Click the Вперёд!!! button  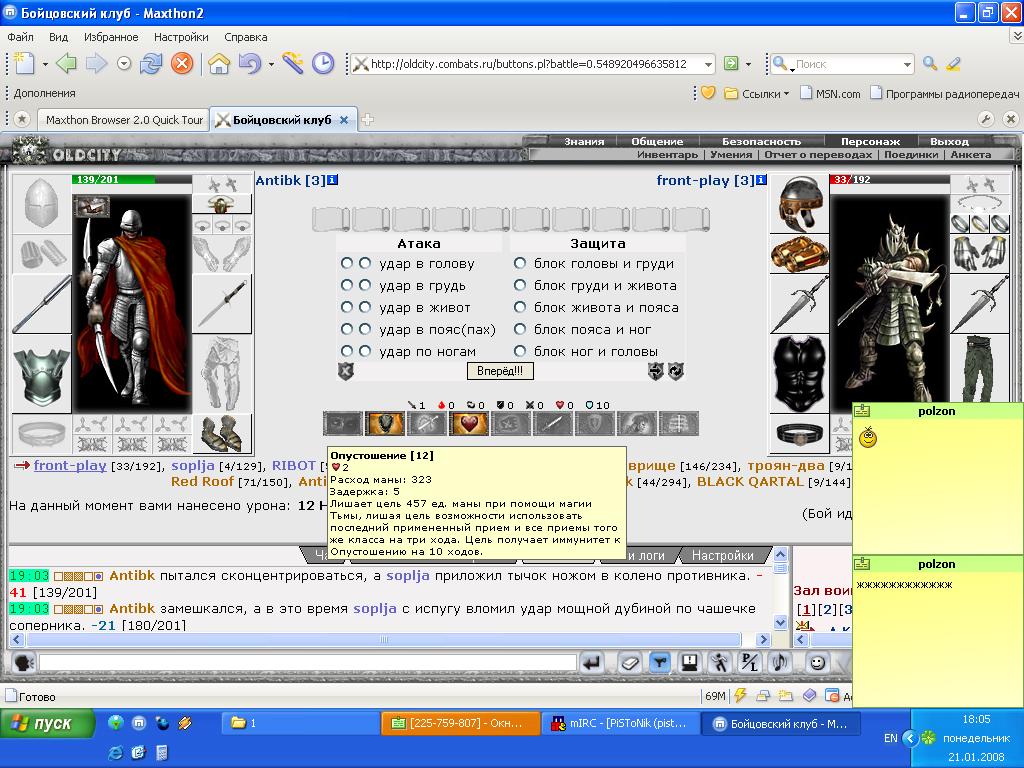(x=500, y=371)
